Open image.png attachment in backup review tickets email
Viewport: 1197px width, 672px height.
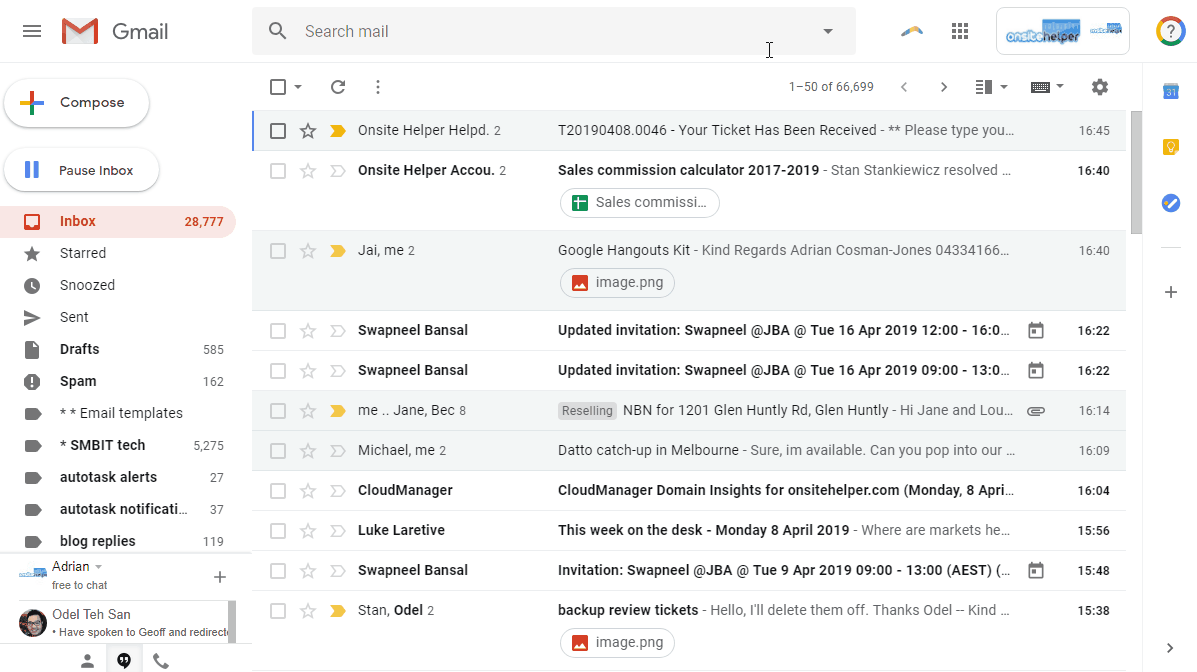(x=617, y=643)
